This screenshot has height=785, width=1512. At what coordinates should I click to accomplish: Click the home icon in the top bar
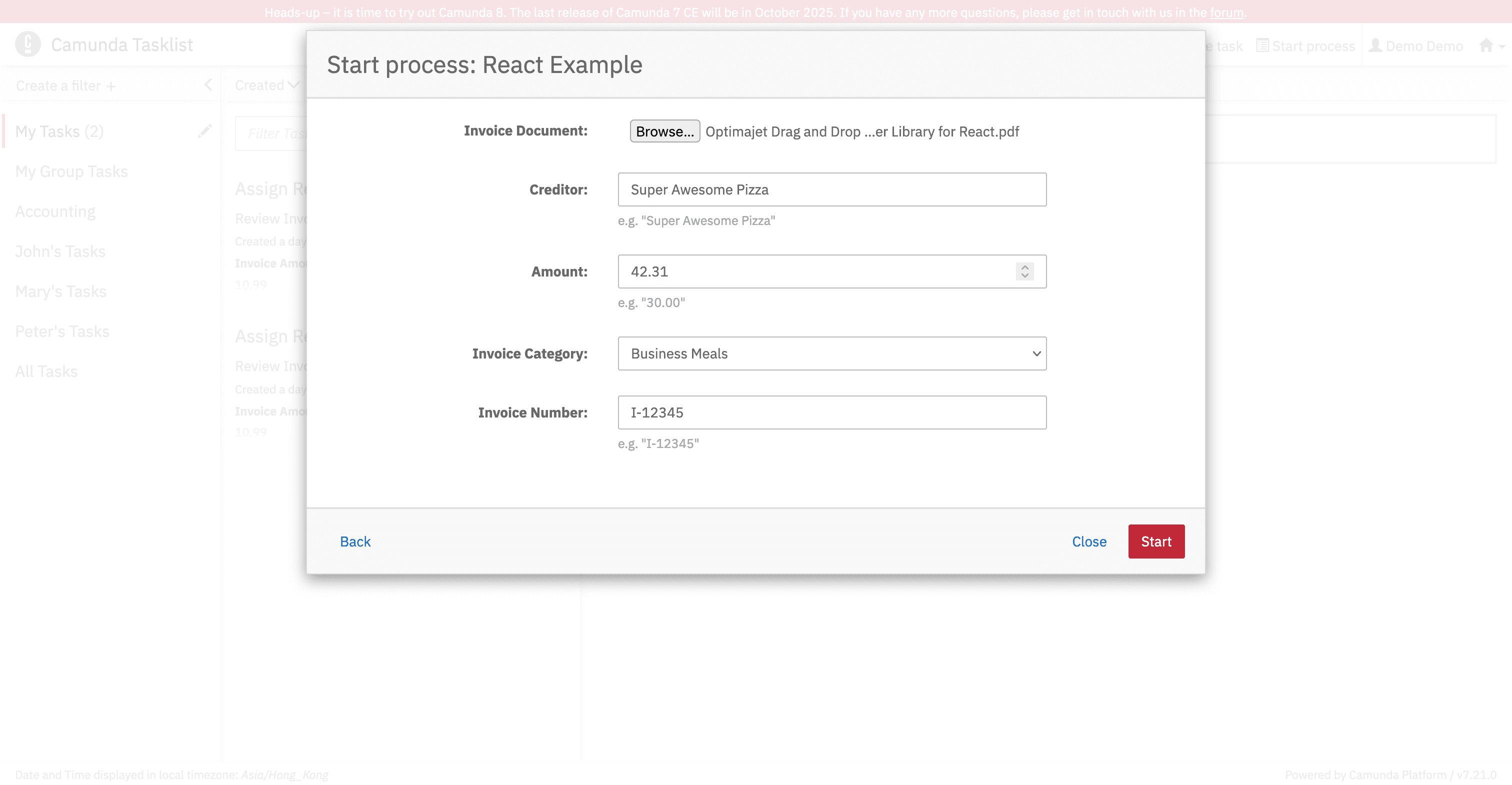pyautogui.click(x=1485, y=45)
